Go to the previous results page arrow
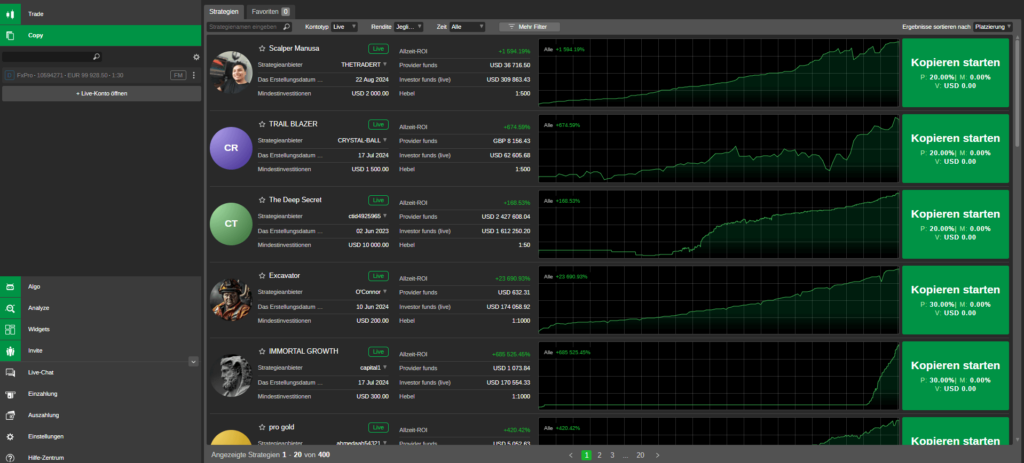Viewport: 1024px width, 463px height. coord(571,455)
